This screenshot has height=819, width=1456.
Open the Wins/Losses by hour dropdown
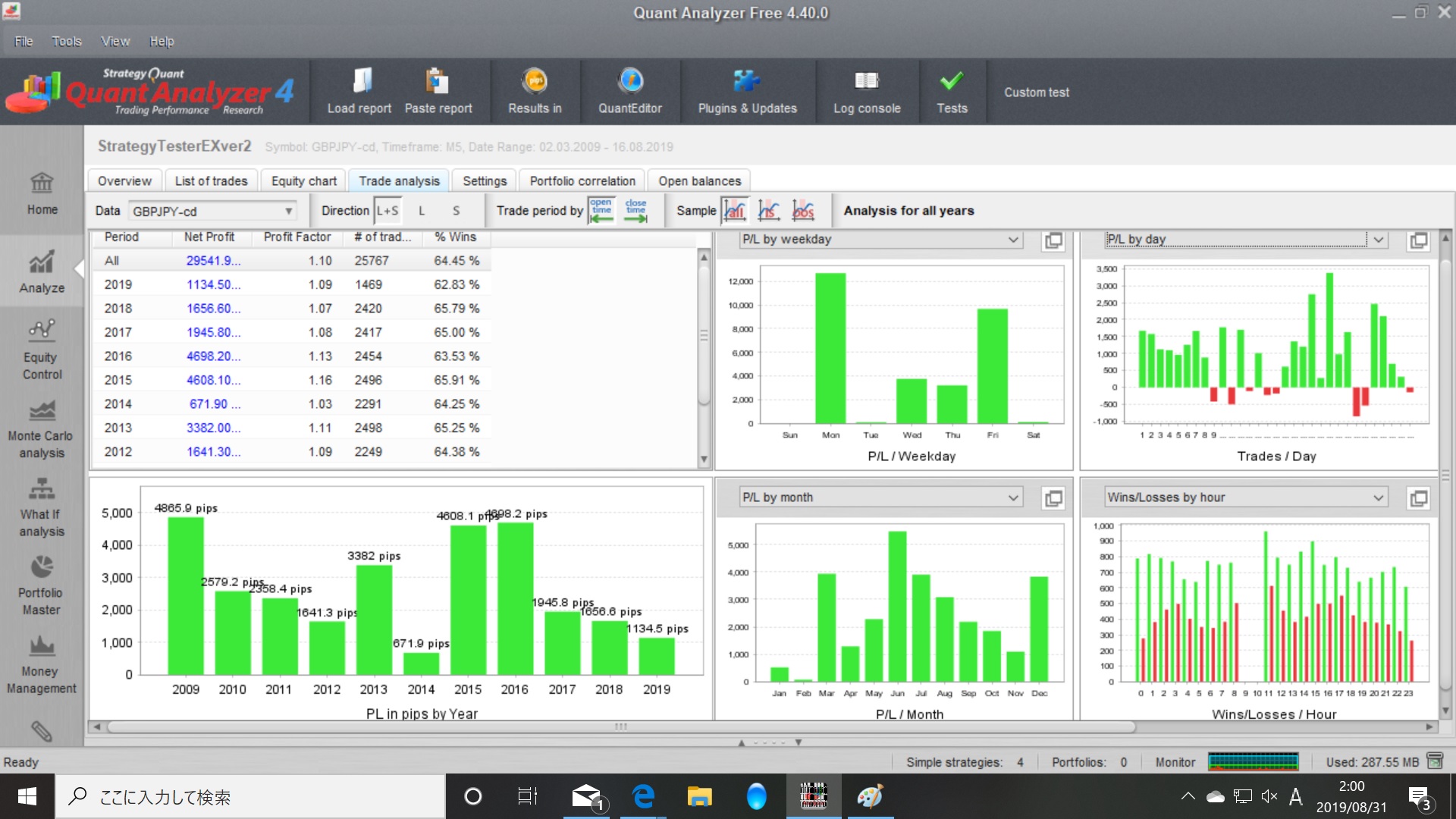pyautogui.click(x=1378, y=497)
